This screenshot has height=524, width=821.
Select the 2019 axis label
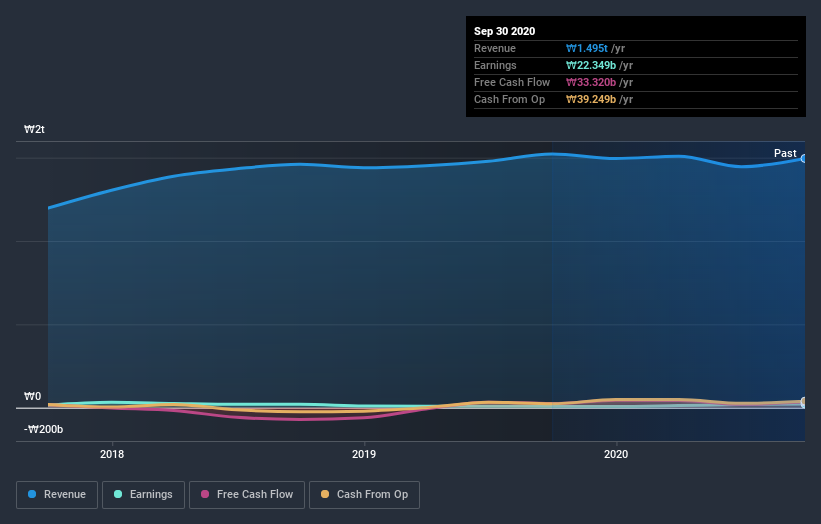click(x=364, y=454)
